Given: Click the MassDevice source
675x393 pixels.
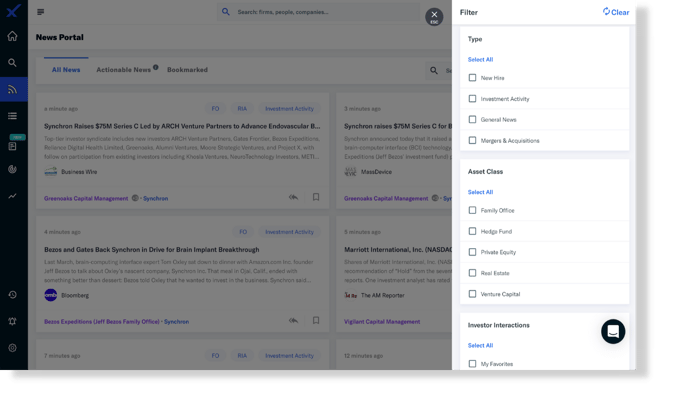Looking at the screenshot, I should [368, 172].
